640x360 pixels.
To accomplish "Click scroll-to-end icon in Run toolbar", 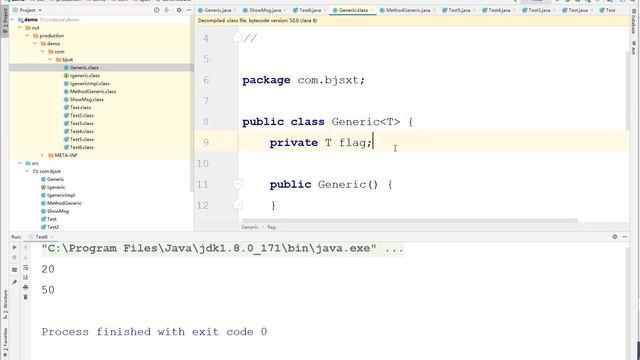I will point(25,278).
